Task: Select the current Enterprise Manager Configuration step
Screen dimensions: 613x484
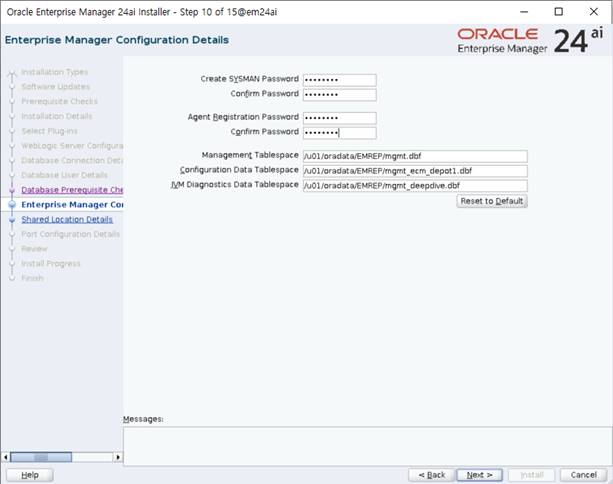Action: coord(72,204)
